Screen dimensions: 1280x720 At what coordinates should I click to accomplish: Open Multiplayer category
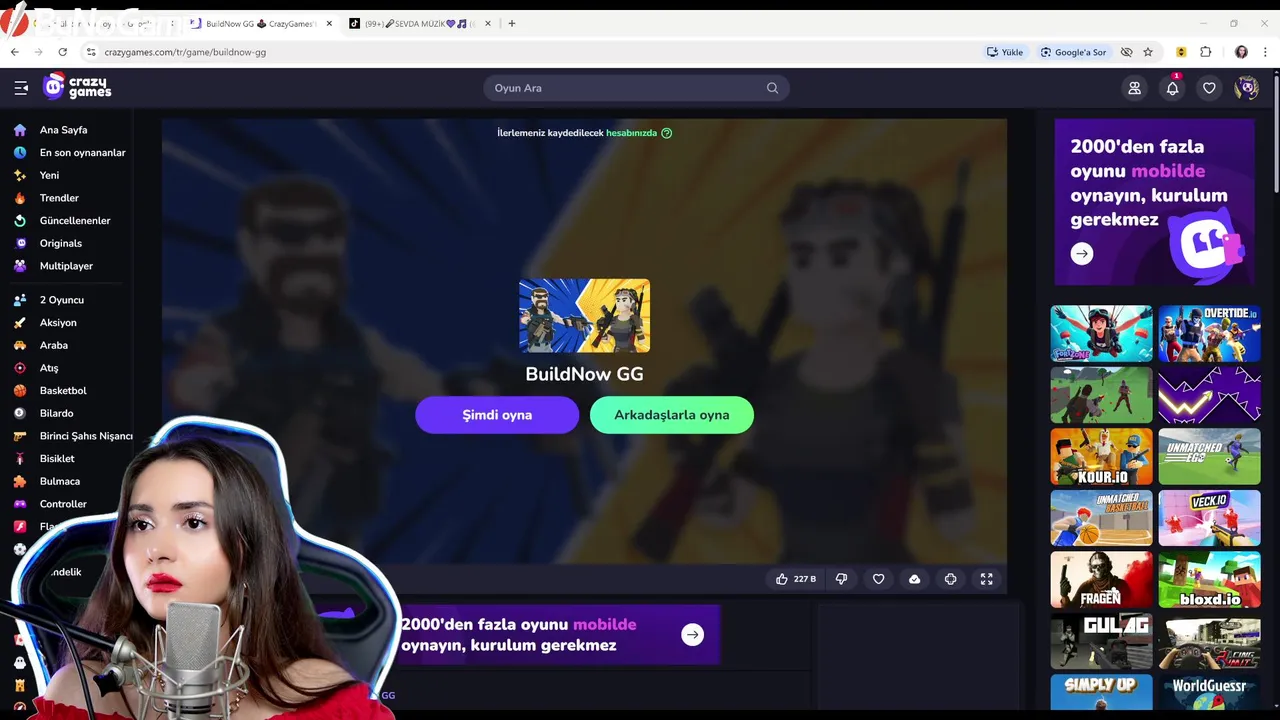click(x=66, y=266)
